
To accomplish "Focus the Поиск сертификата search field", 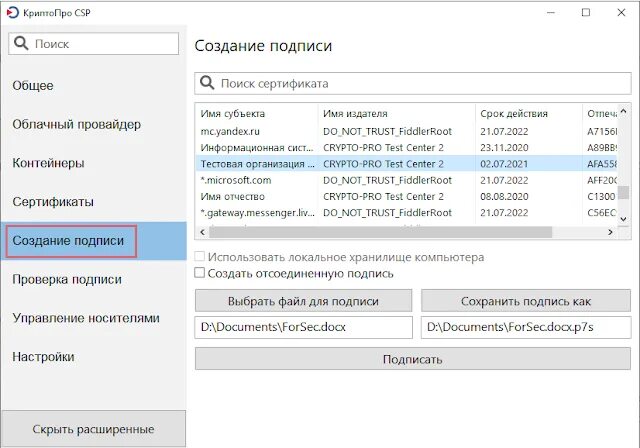I will click(x=413, y=84).
